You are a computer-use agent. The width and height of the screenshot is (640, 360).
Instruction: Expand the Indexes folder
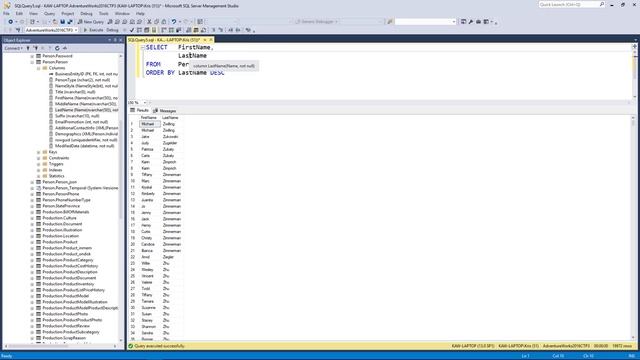coord(39,170)
